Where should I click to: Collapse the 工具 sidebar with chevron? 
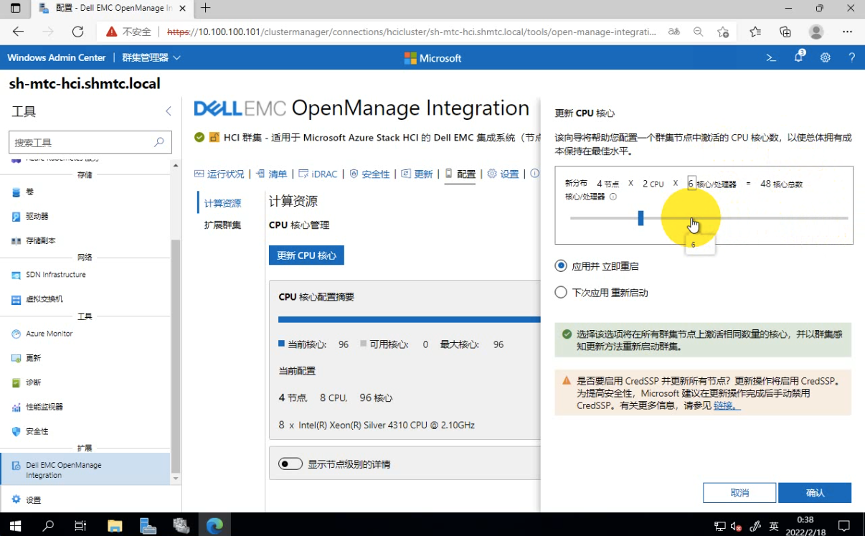click(168, 111)
